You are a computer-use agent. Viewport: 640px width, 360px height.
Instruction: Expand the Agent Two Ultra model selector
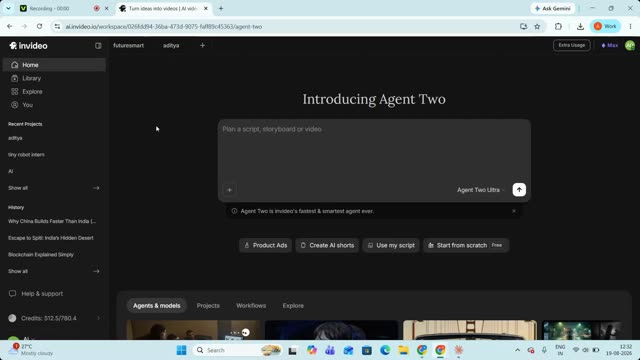point(480,190)
